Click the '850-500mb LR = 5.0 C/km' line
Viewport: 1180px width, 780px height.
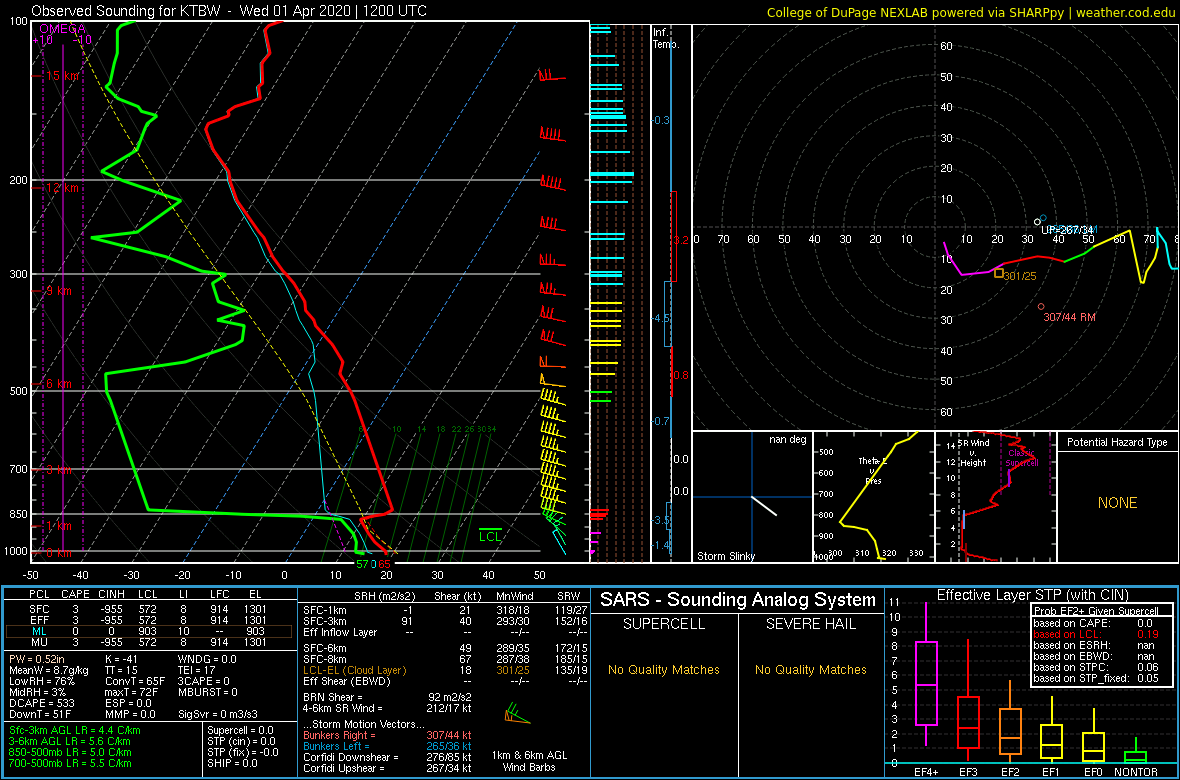pyautogui.click(x=70, y=753)
